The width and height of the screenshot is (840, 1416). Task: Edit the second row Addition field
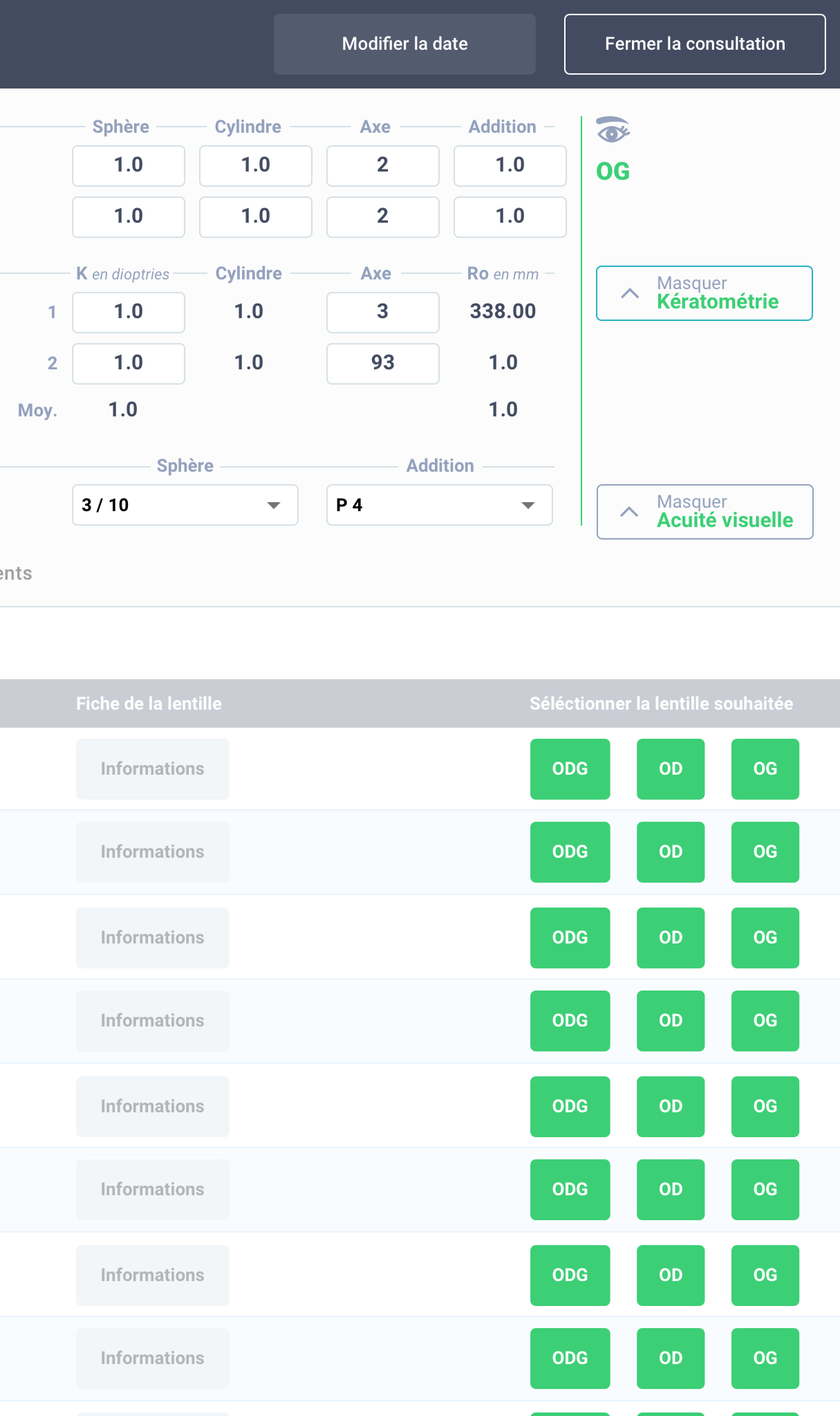pos(510,217)
